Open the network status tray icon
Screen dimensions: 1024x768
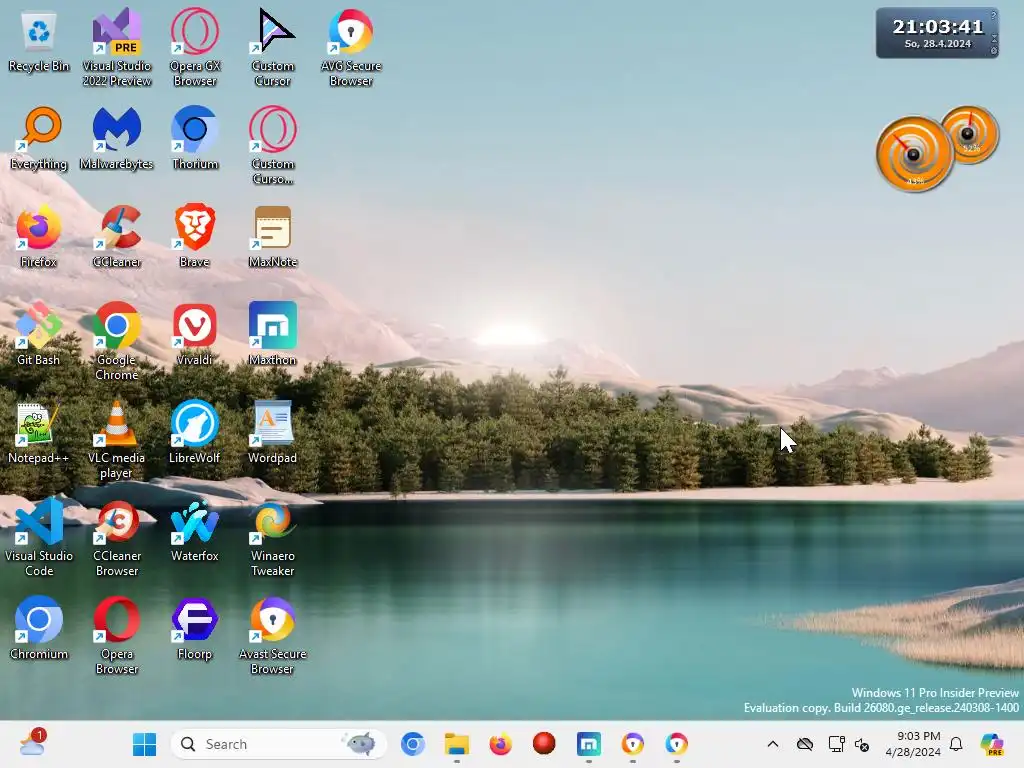pyautogui.click(x=836, y=744)
